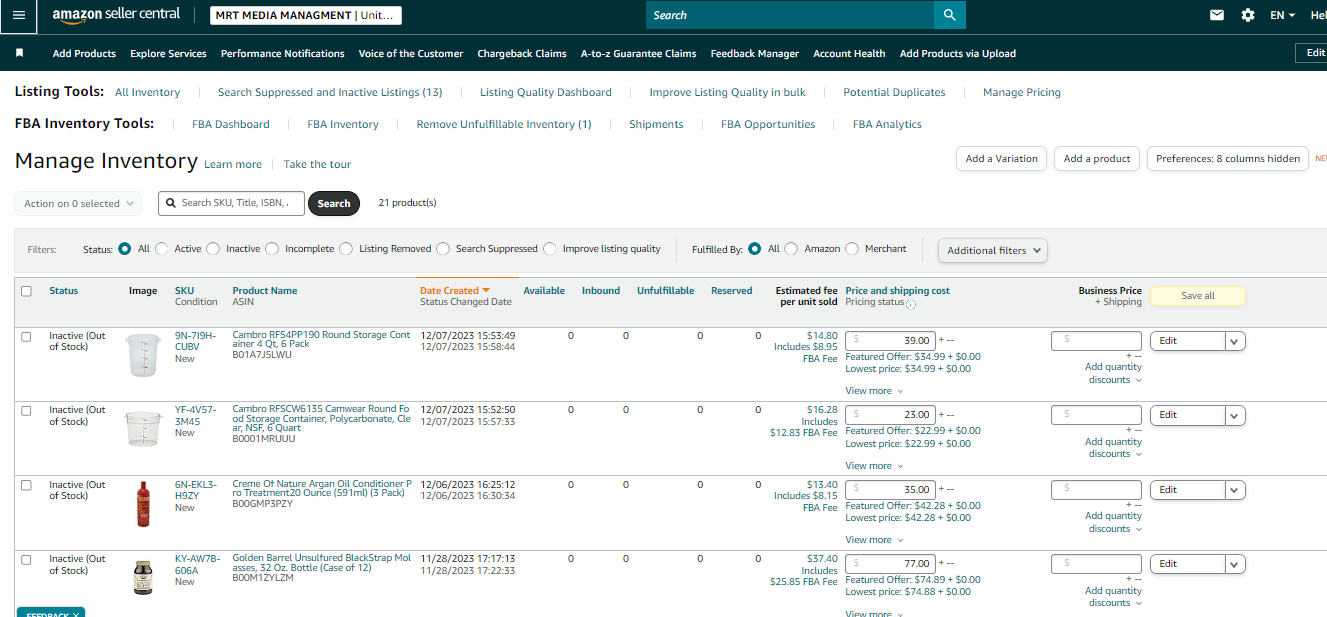Open Edit dropdown arrow for Cambro RFSCW6135 row
This screenshot has height=617, width=1327.
pos(1235,415)
